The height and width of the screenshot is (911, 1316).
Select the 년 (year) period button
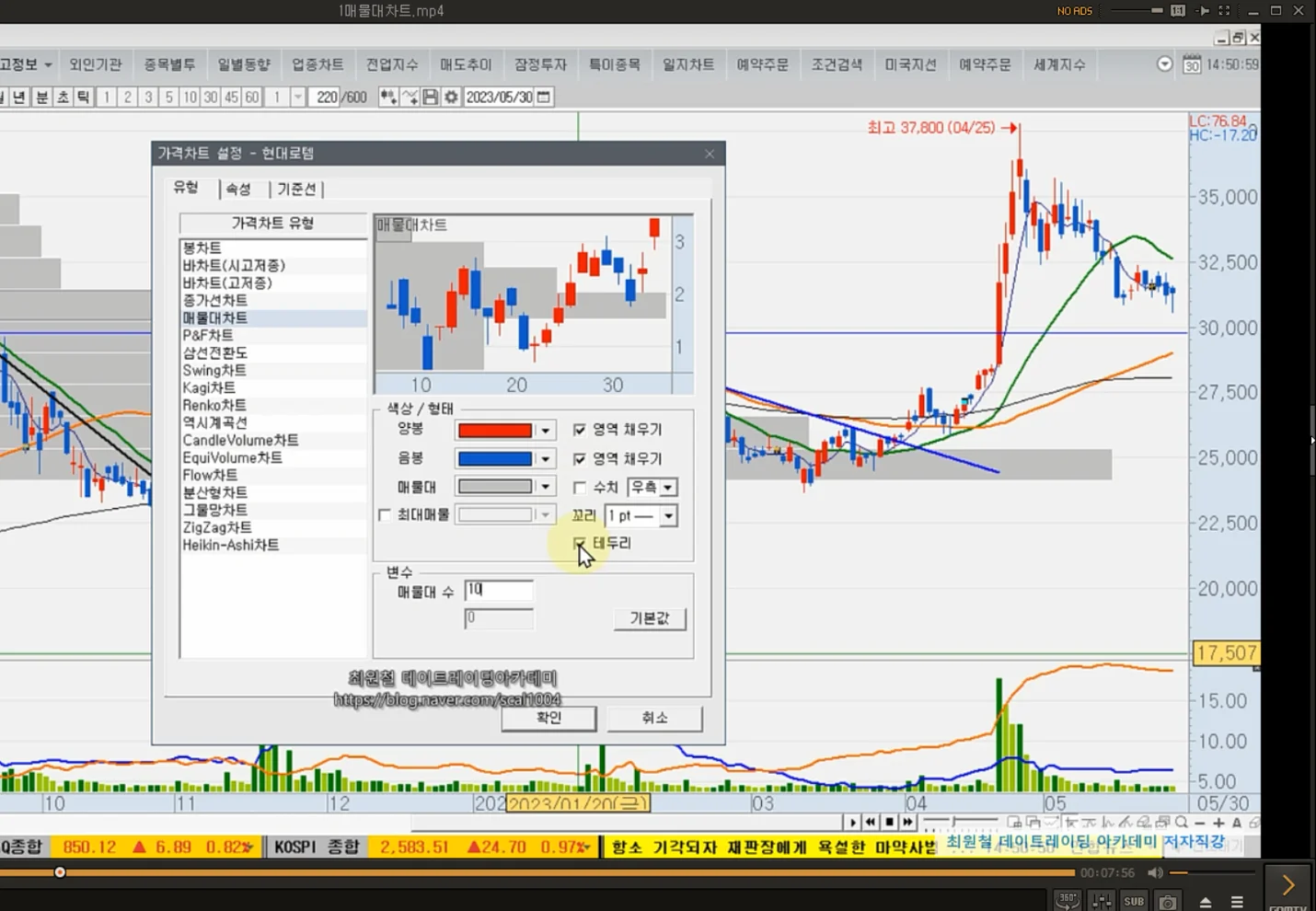coord(19,97)
